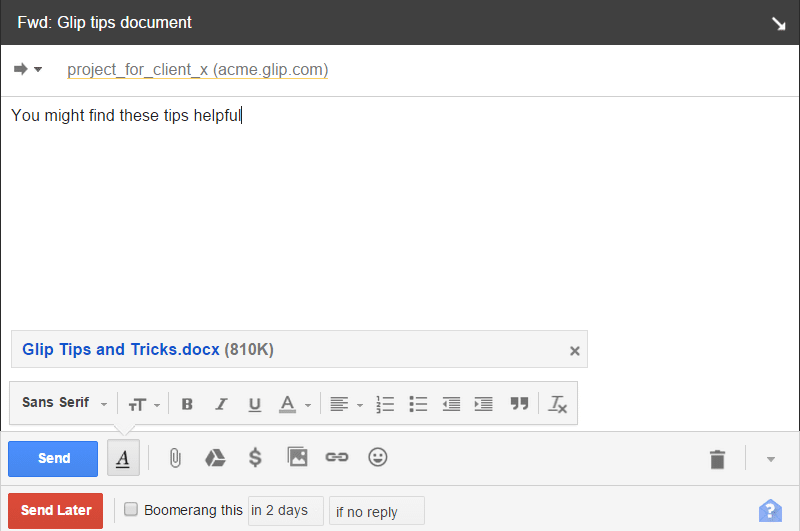Screen dimensions: 800x531
Task: Discard draft with trash icon
Action: [x=717, y=459]
